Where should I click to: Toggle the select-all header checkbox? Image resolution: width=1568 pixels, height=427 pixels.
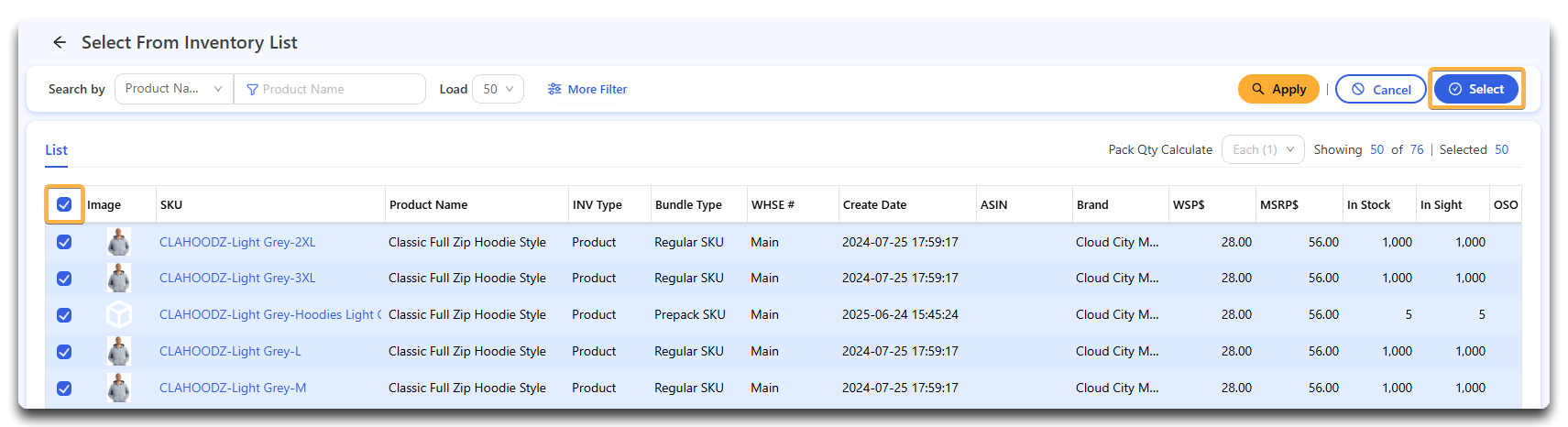pyautogui.click(x=64, y=204)
